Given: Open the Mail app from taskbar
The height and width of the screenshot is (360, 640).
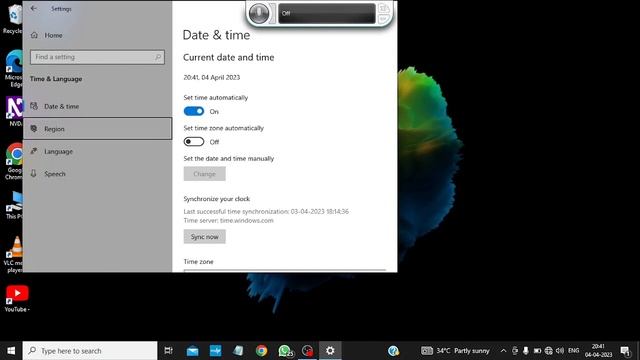Looking at the screenshot, I should pyautogui.click(x=192, y=351).
